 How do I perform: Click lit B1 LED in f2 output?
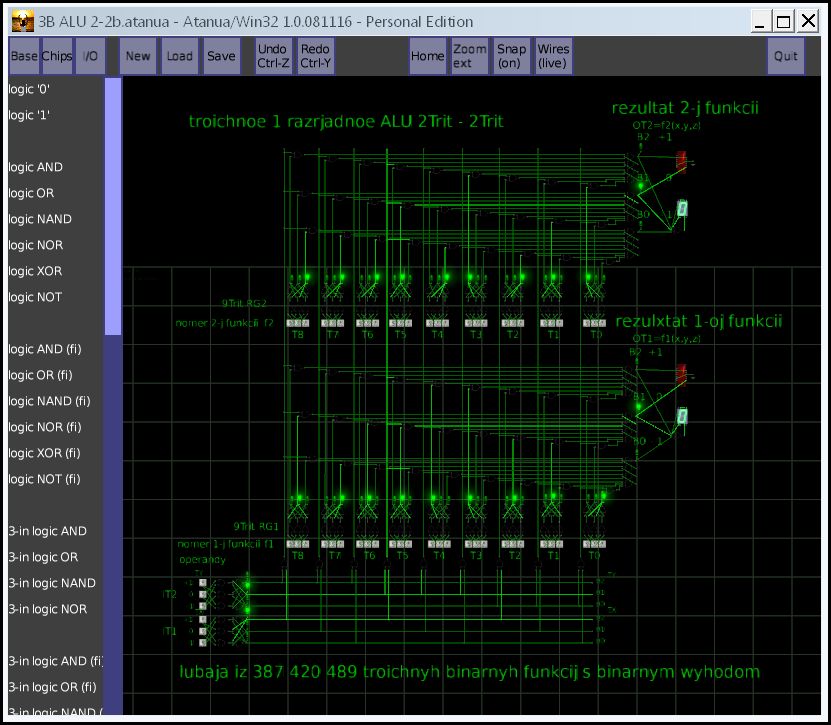640,186
